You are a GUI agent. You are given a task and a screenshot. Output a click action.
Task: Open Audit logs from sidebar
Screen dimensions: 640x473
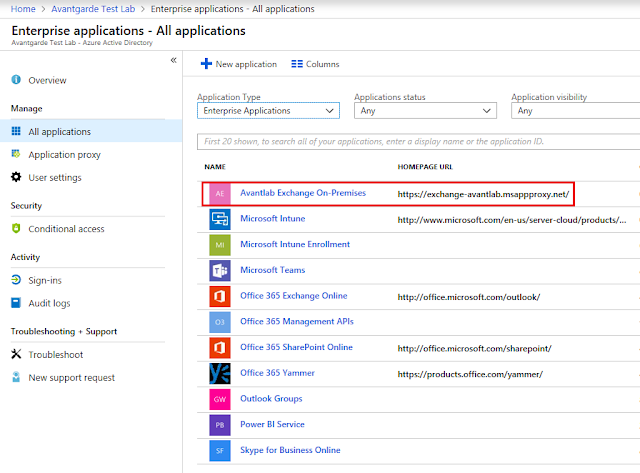[49, 303]
